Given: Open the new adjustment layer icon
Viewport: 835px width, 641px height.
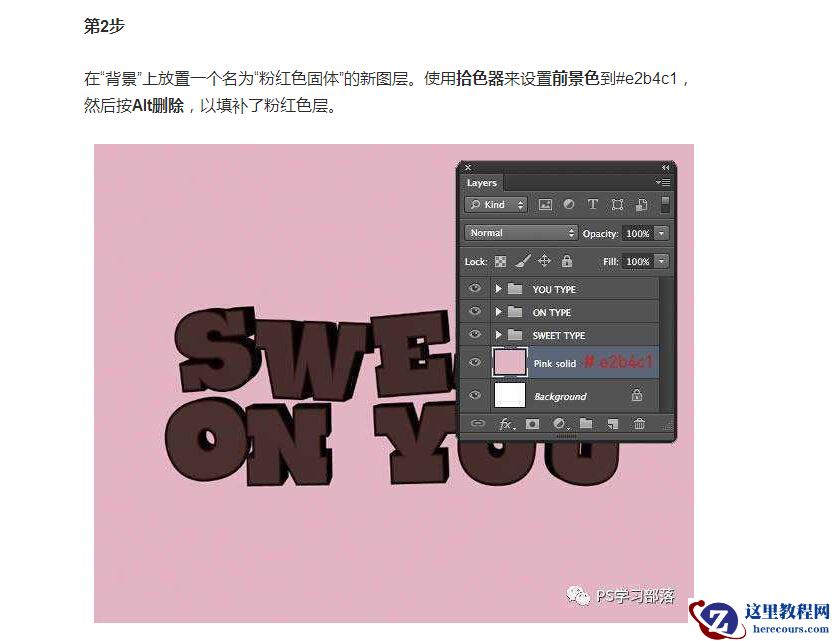Looking at the screenshot, I should (x=557, y=422).
